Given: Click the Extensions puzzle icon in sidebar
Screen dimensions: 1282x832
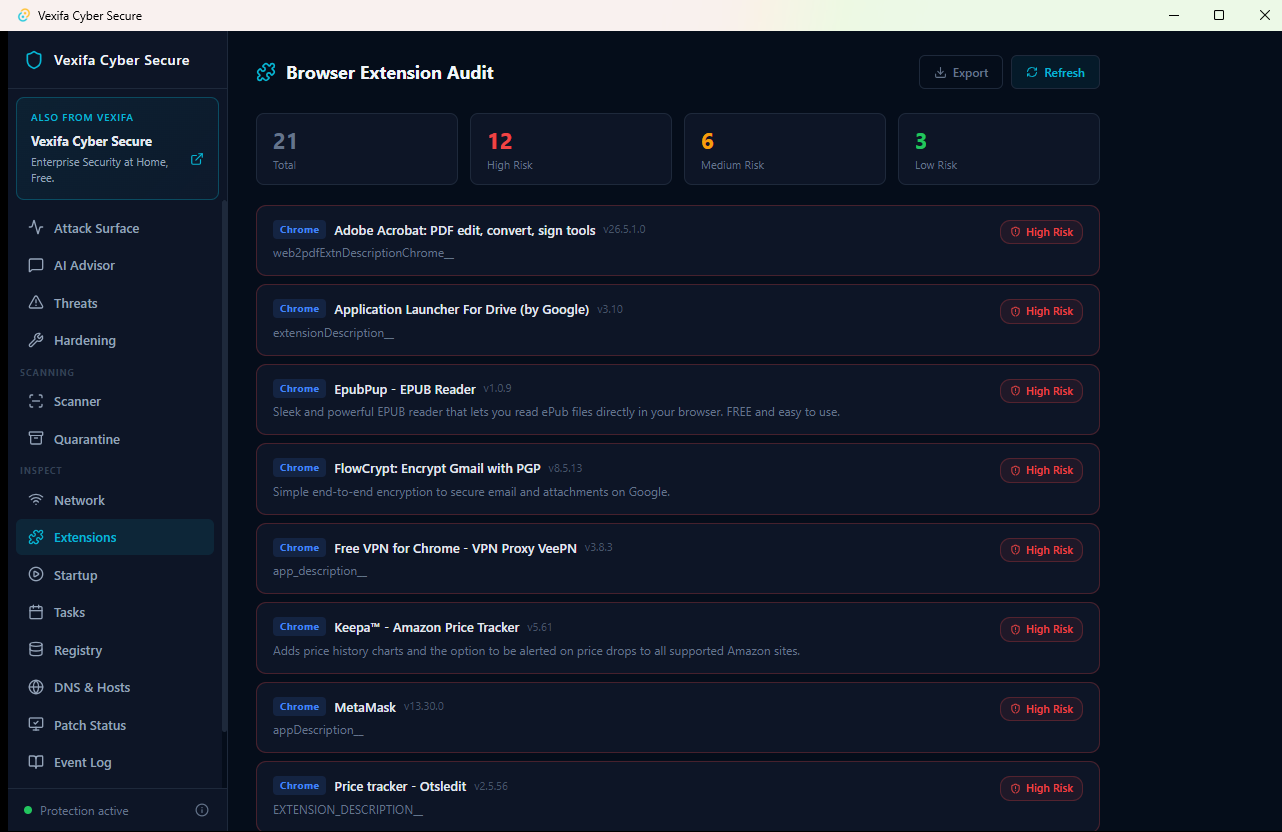Looking at the screenshot, I should coord(36,537).
